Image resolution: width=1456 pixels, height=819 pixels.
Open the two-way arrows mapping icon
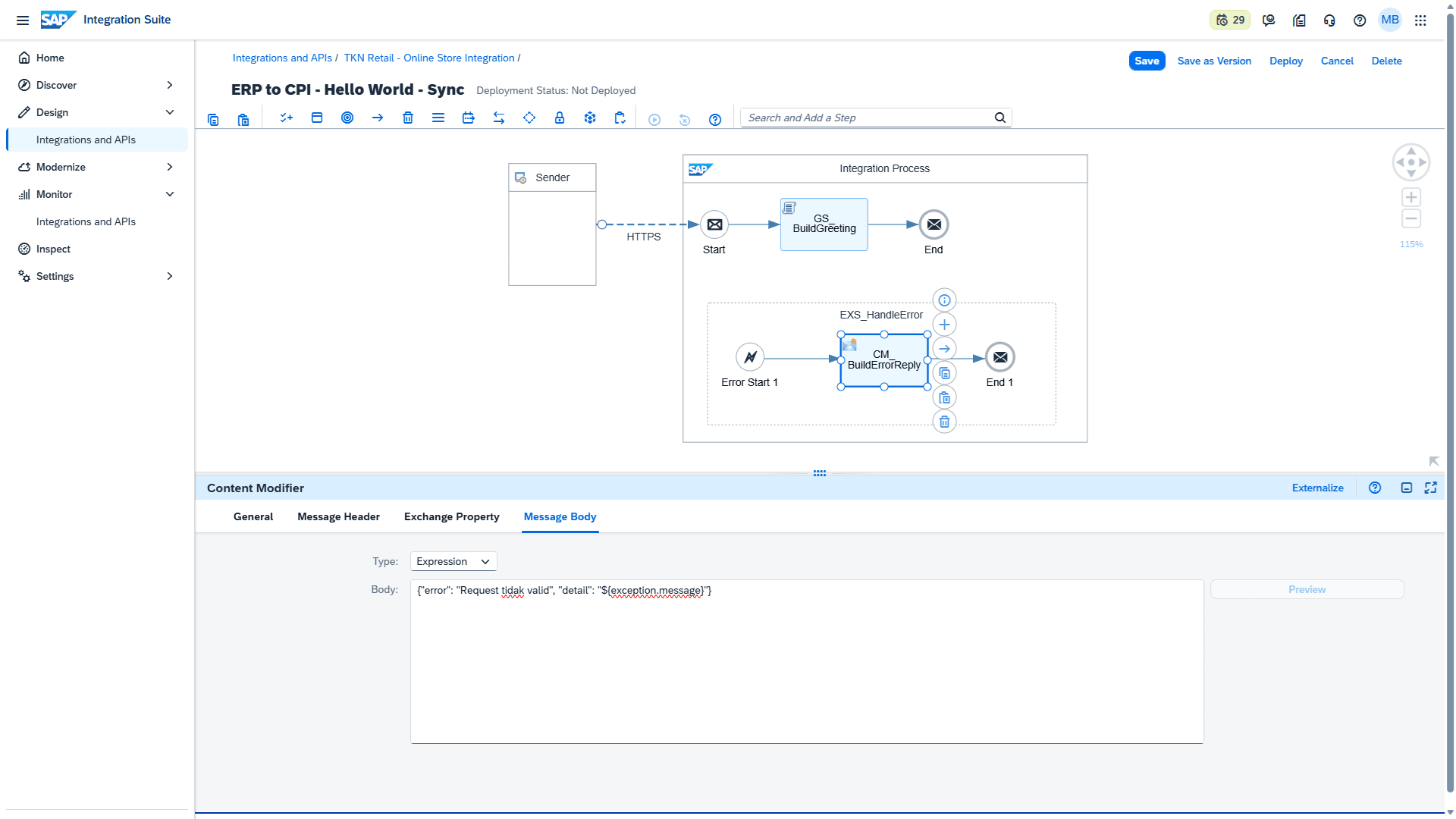(499, 118)
